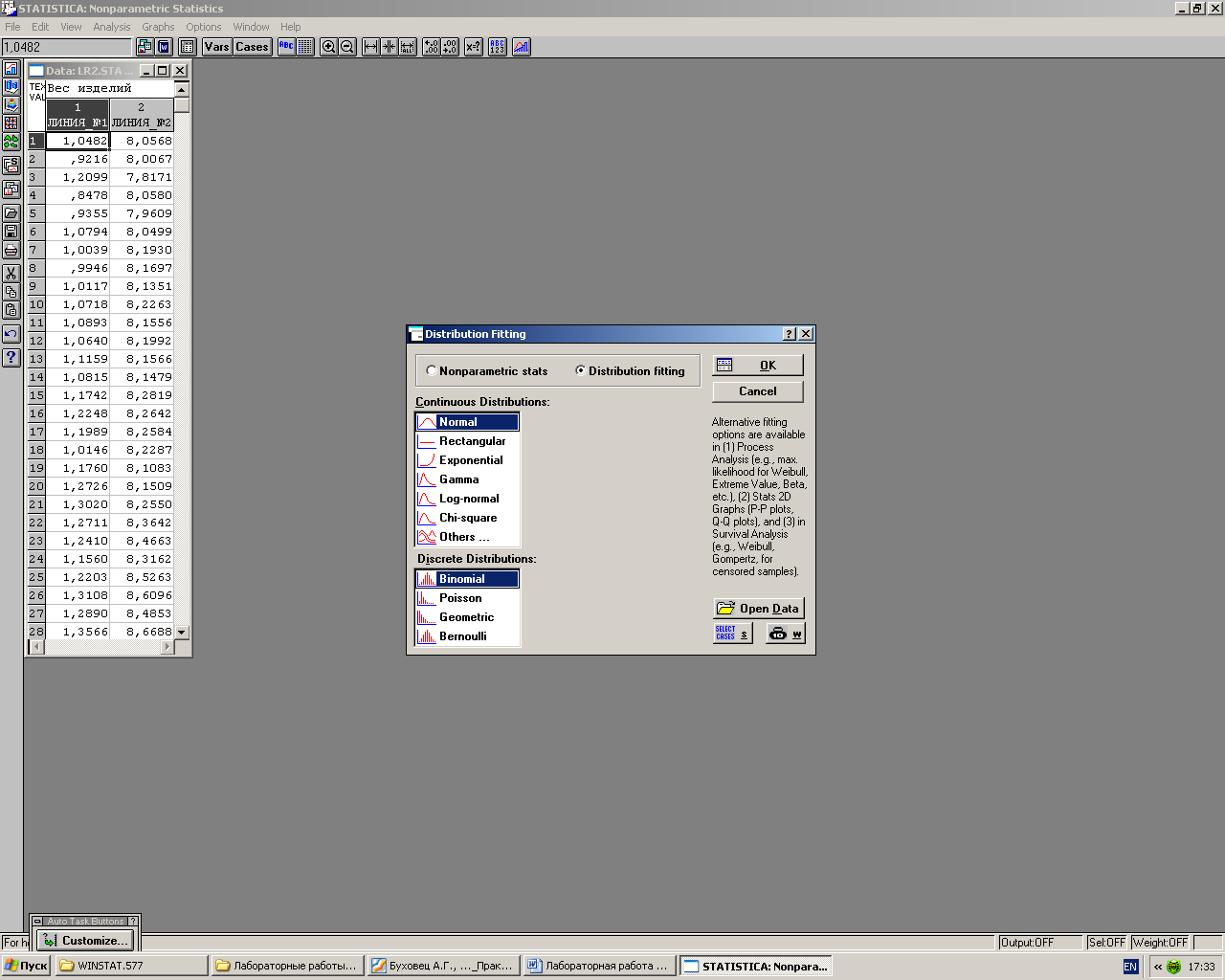Select Nonparametric stats radio button
Screen dimensions: 1225x980
pyautogui.click(x=487, y=371)
